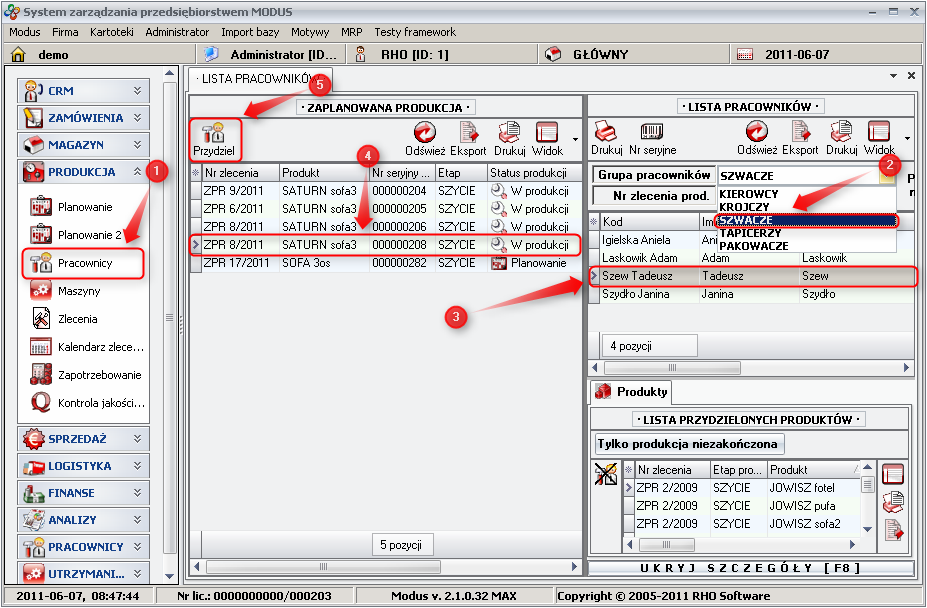Image resolution: width=927 pixels, height=608 pixels.
Task: Open Maszyny in the Produkcja sidebar
Action: [78, 291]
